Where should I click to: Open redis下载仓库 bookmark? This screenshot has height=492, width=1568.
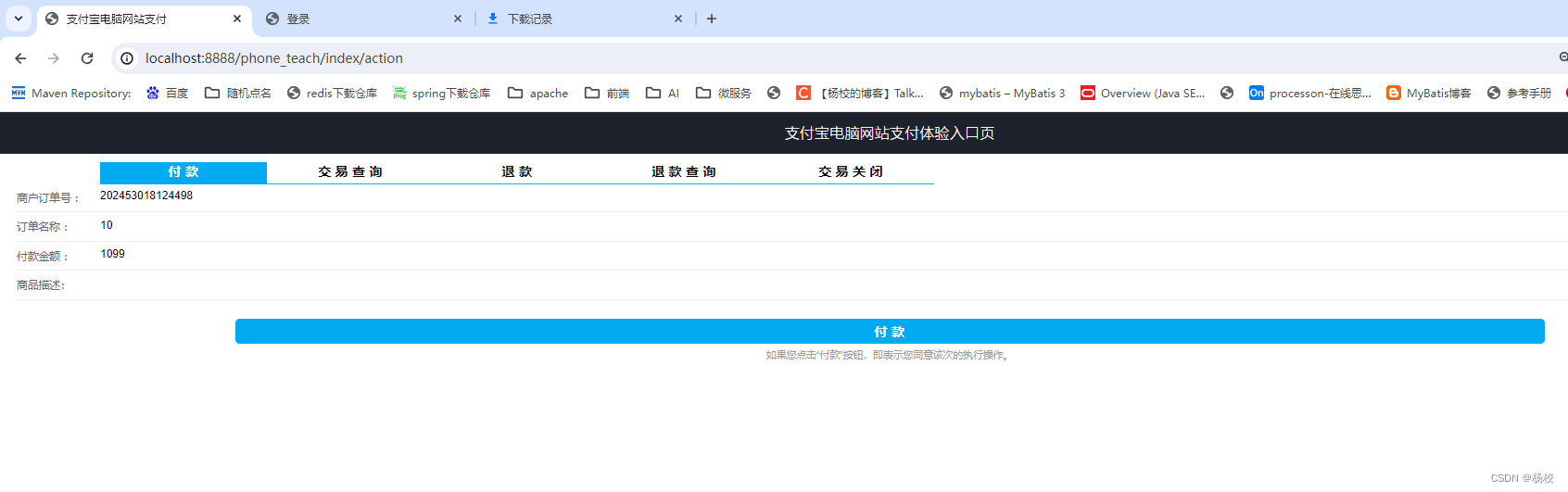332,93
